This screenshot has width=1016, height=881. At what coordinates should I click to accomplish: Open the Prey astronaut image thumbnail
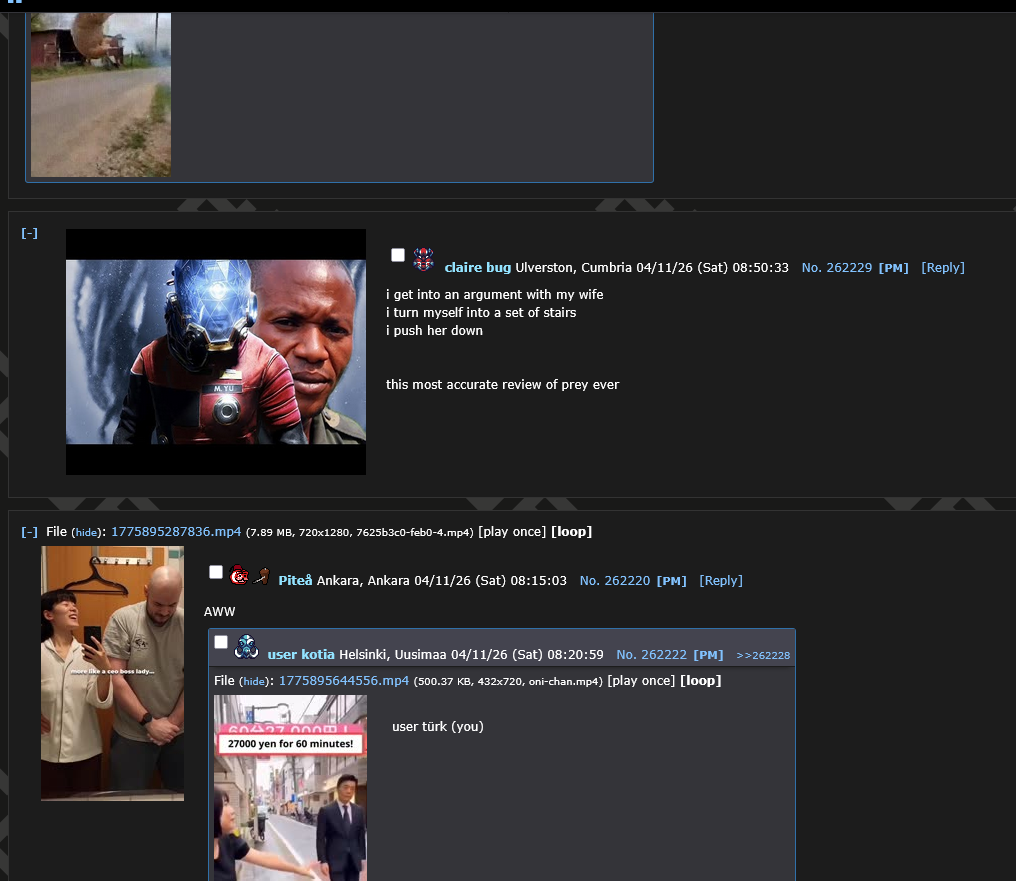tap(216, 351)
